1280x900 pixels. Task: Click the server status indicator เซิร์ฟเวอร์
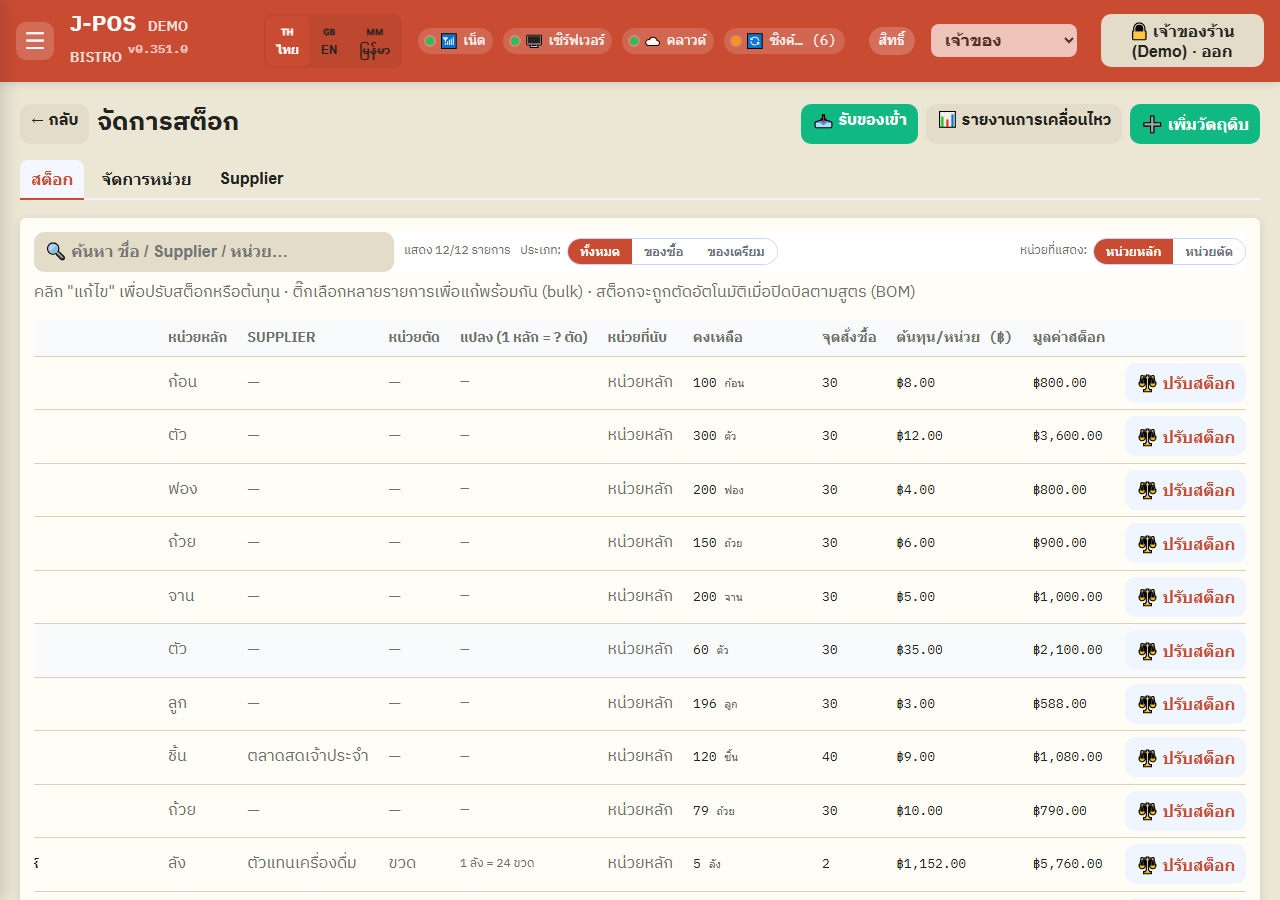coord(557,41)
